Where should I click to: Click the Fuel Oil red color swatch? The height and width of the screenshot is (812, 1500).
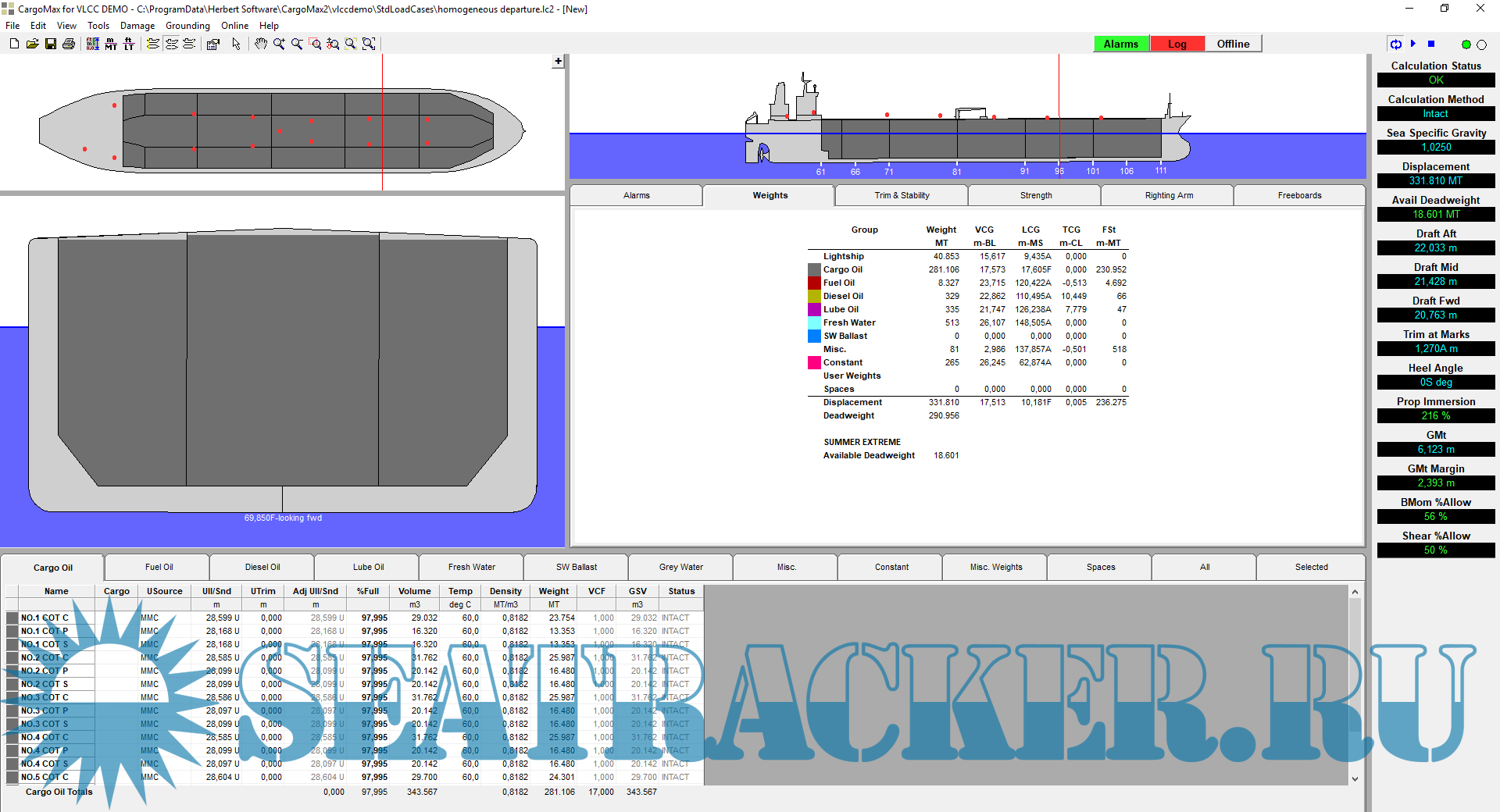(x=814, y=283)
